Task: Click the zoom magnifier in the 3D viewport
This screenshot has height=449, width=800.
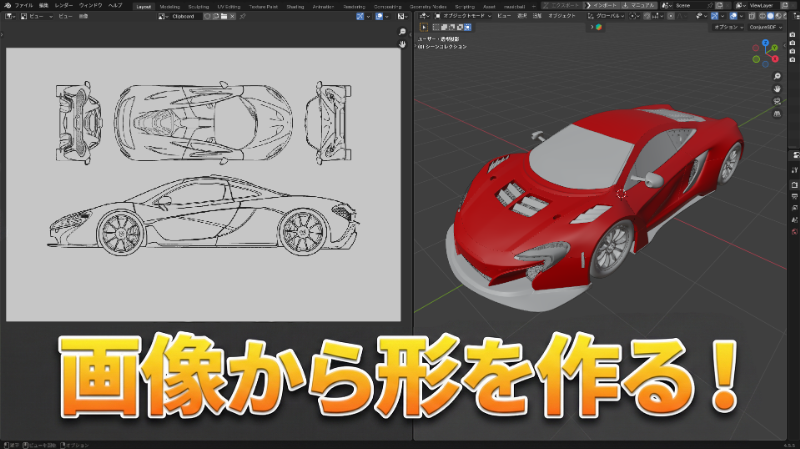Action: click(777, 76)
